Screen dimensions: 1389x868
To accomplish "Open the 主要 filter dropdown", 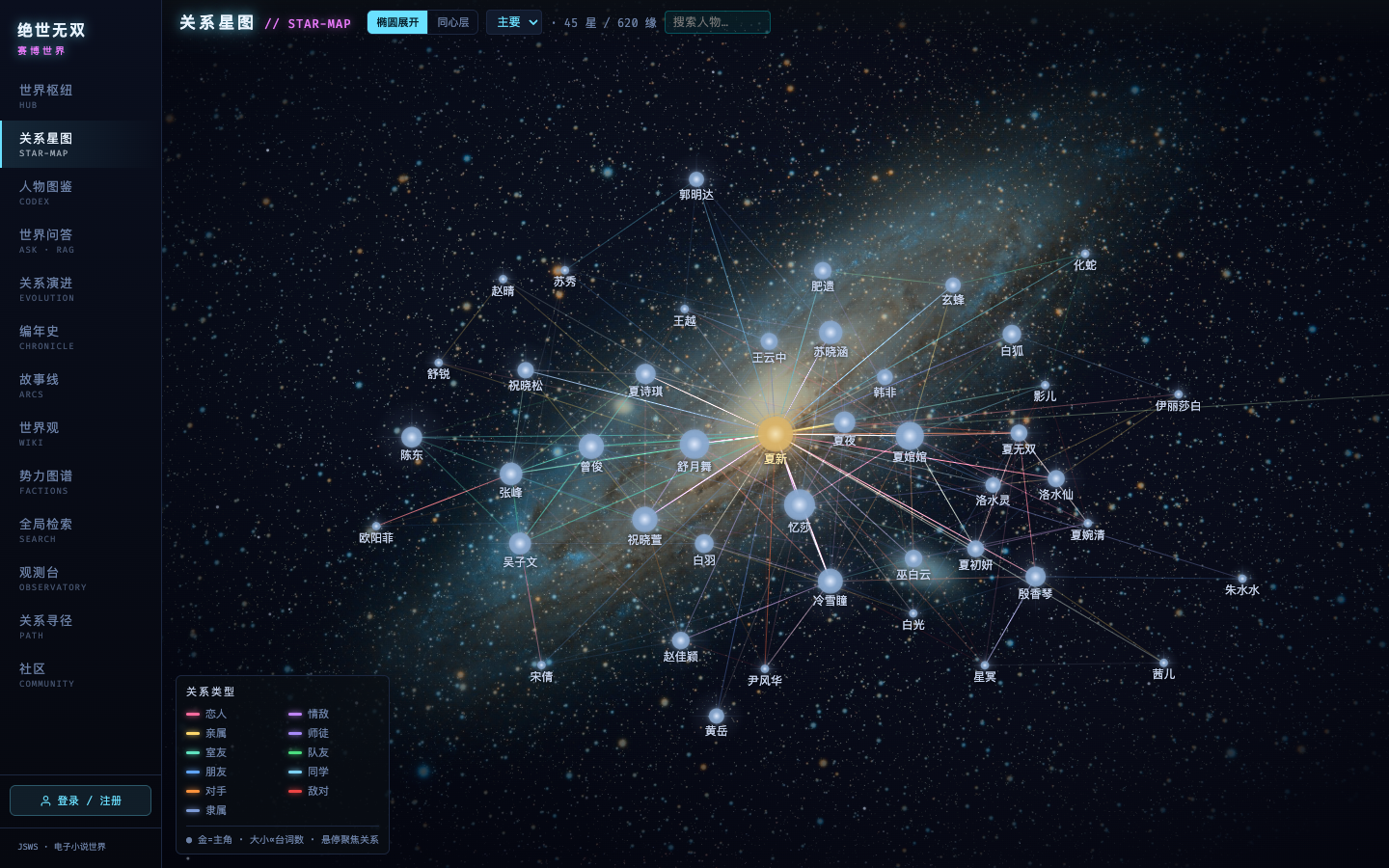I will pyautogui.click(x=514, y=22).
